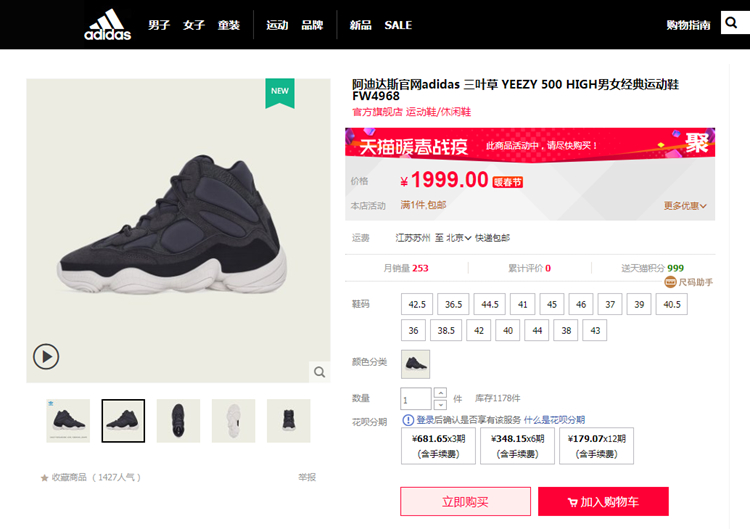Expand 更多优惠 promotions
Screen dimensions: 750x529
click(x=685, y=206)
